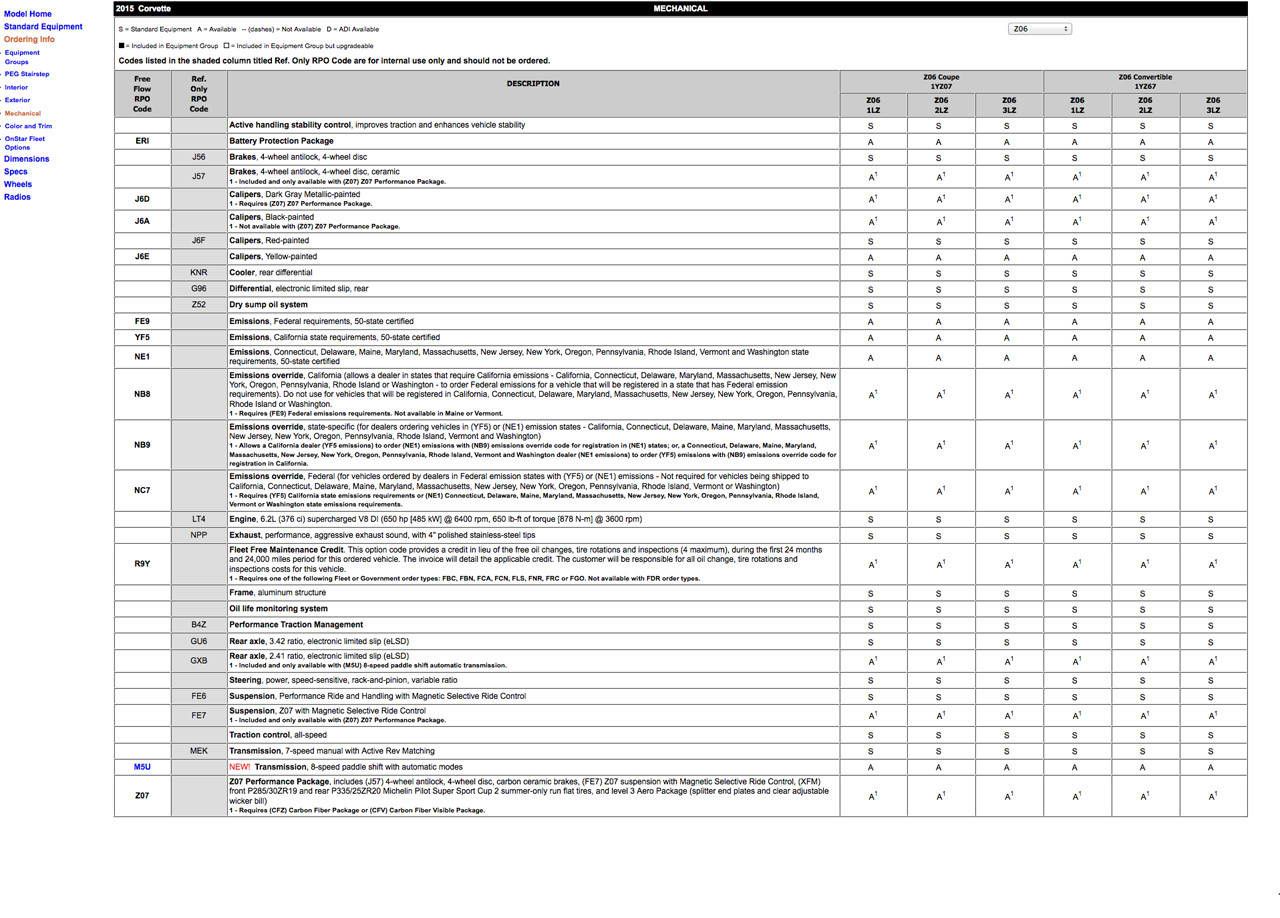Navigate to Radios page
This screenshot has height=918, width=1280.
click(x=17, y=197)
